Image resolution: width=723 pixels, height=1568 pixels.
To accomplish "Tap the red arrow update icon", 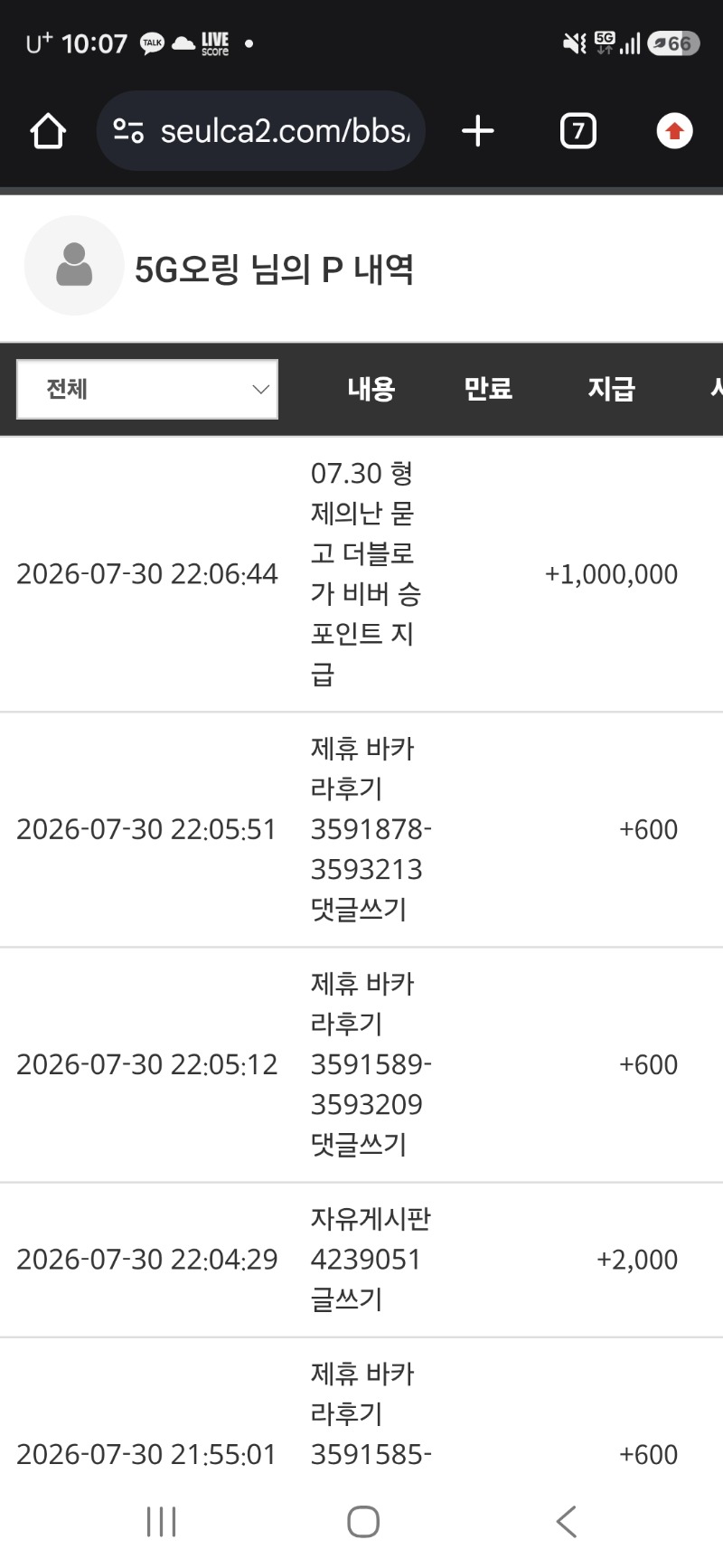I will pyautogui.click(x=674, y=131).
